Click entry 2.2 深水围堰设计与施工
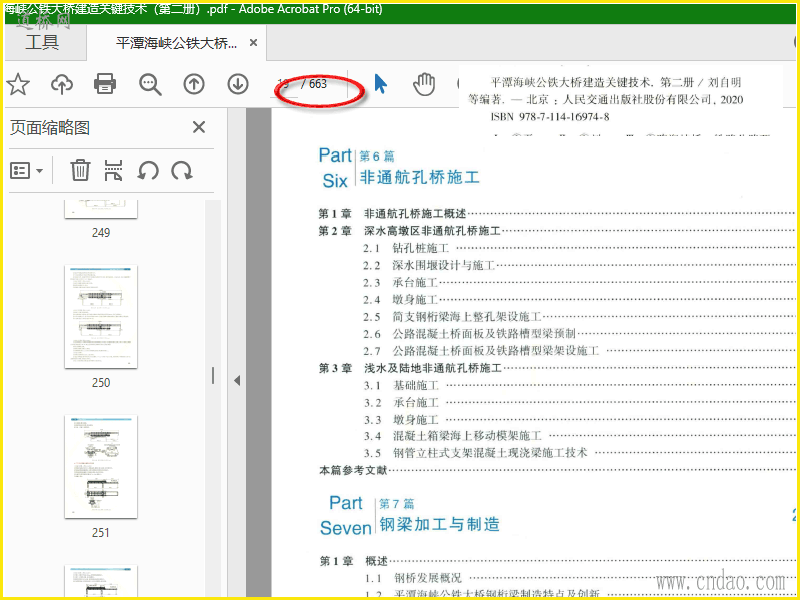The image size is (800, 600). (x=429, y=265)
